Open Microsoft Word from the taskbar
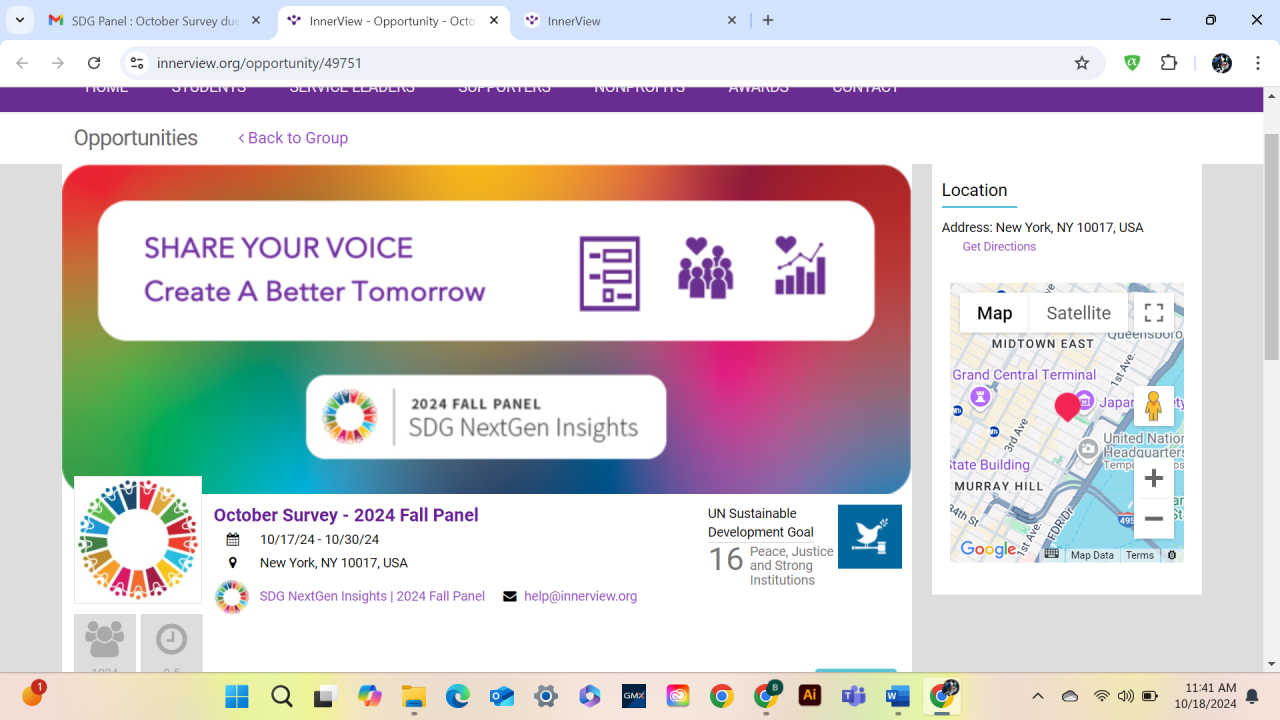Image resolution: width=1280 pixels, height=720 pixels. tap(898, 696)
